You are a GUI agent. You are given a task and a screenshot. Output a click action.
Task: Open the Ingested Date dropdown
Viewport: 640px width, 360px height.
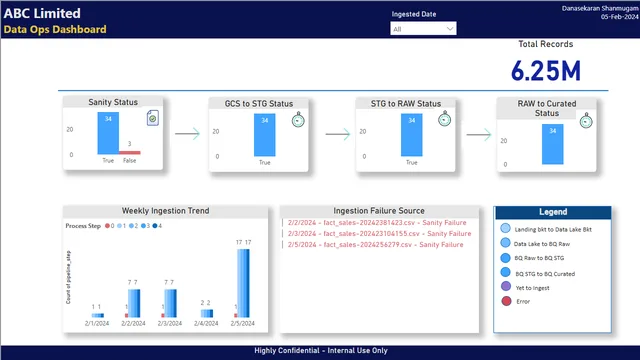tap(423, 29)
